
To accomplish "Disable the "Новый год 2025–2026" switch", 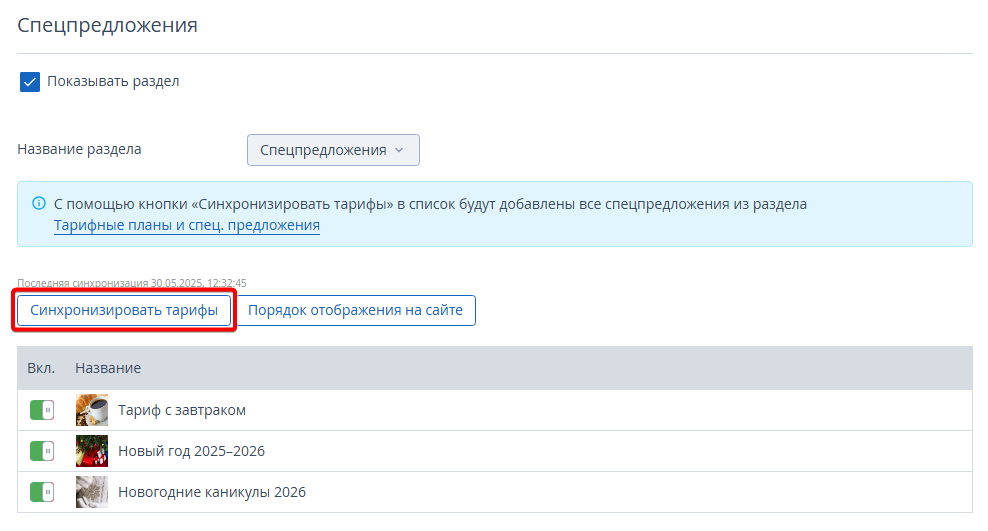I will (42, 451).
